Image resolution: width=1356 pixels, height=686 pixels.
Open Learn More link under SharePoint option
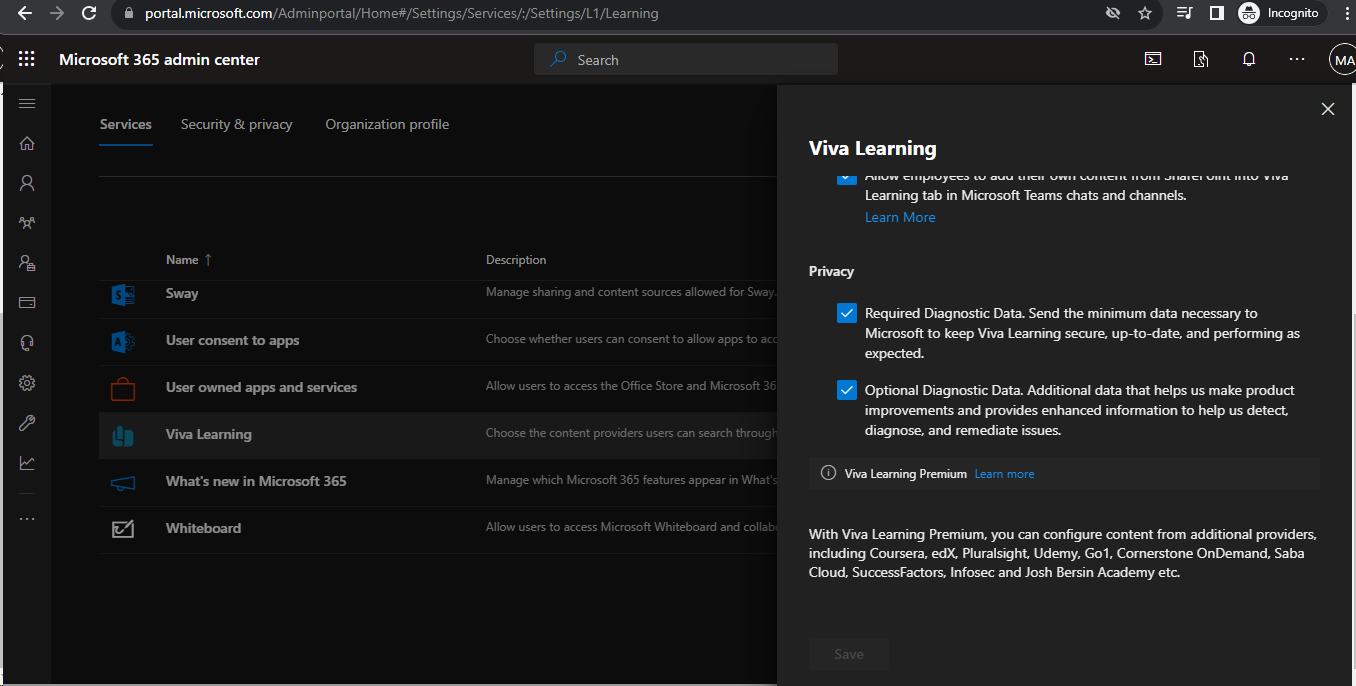(x=900, y=217)
